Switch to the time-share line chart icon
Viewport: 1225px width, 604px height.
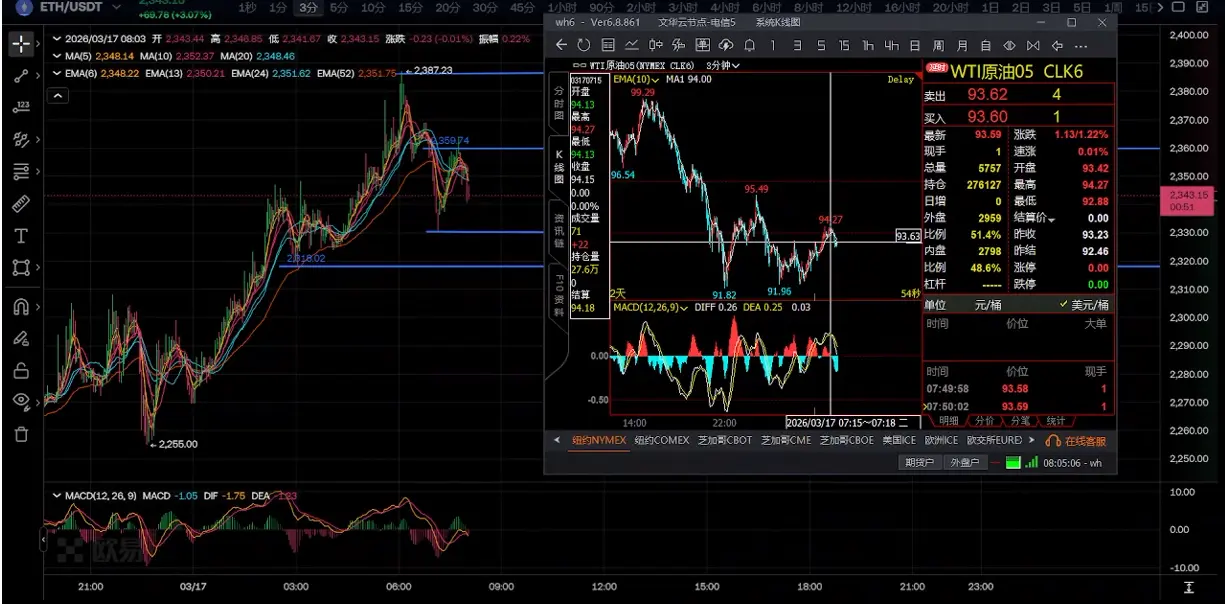click(632, 45)
